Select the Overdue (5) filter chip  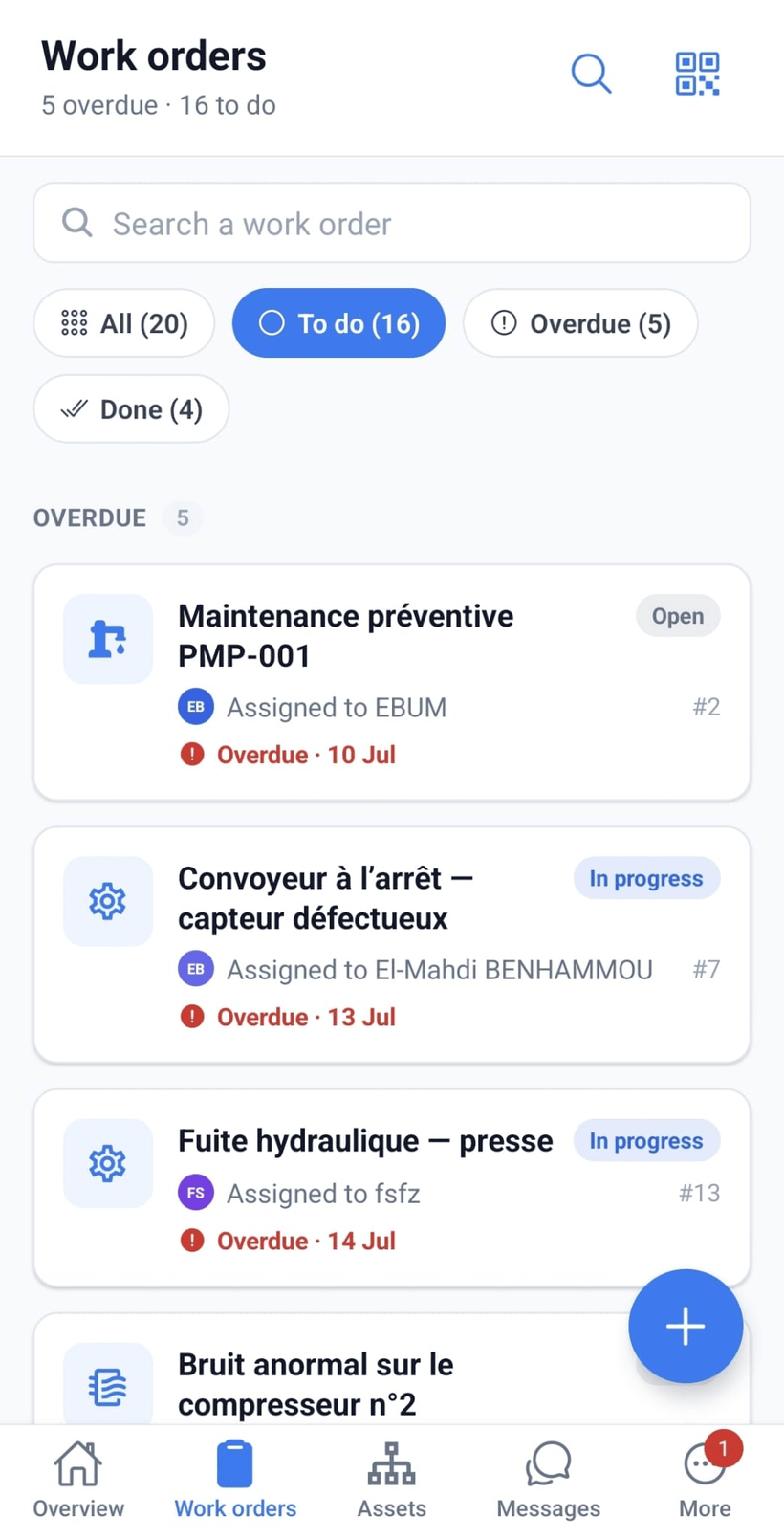tap(580, 323)
